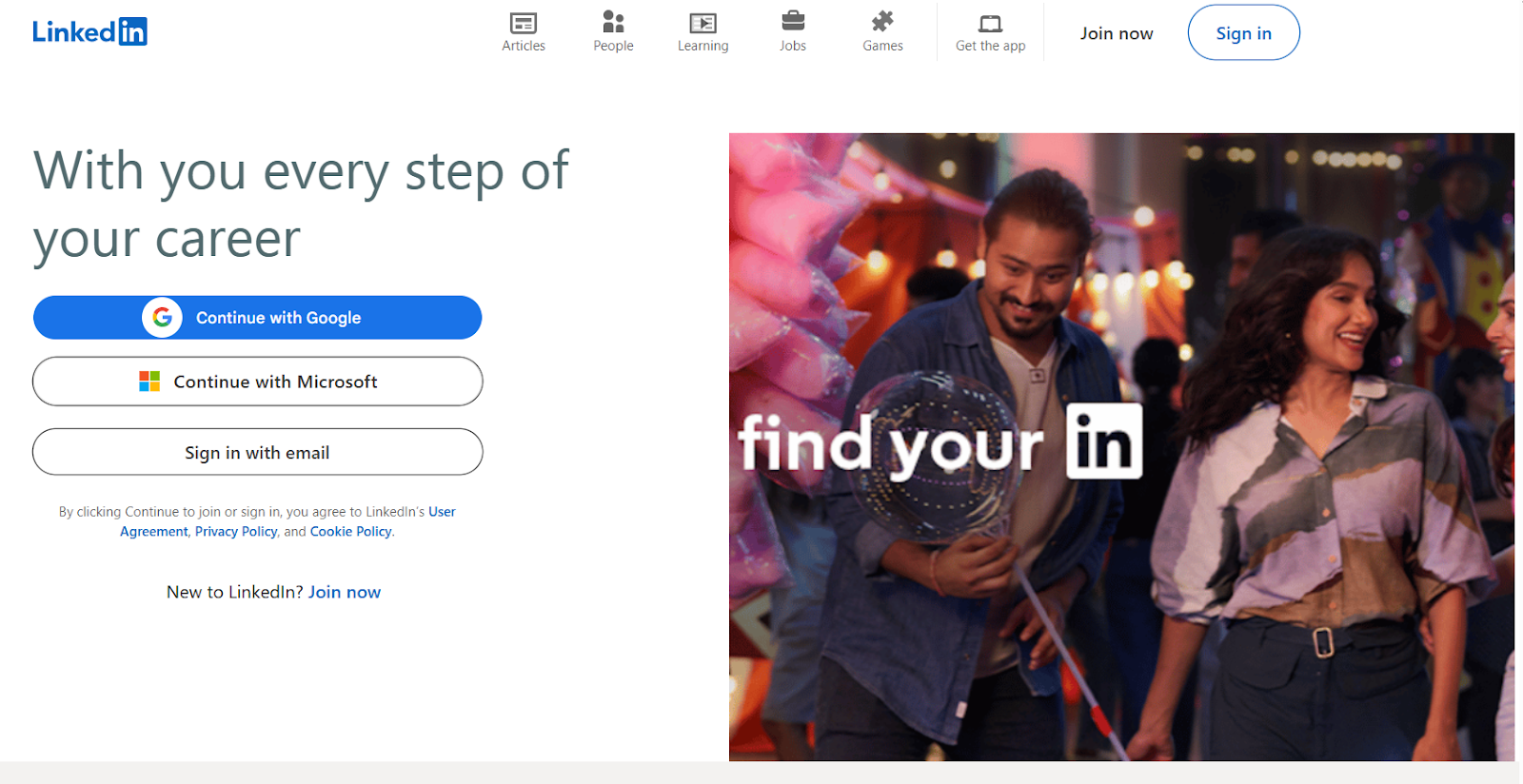
Task: Click the Get the app laptop icon
Action: (x=990, y=24)
